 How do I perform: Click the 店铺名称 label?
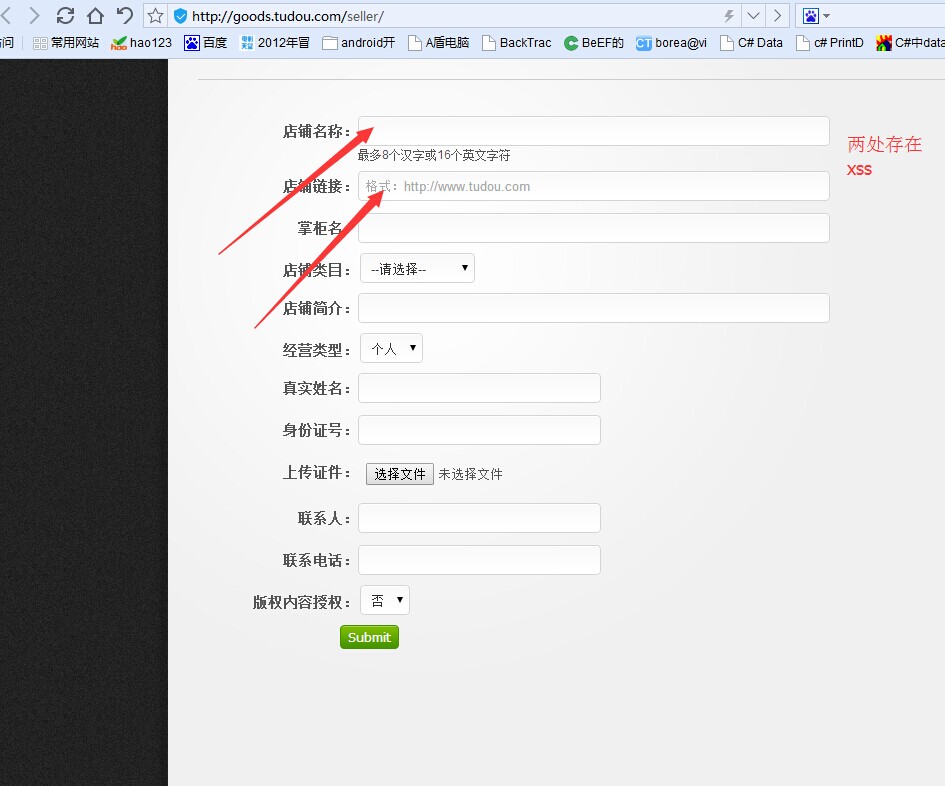(x=316, y=131)
